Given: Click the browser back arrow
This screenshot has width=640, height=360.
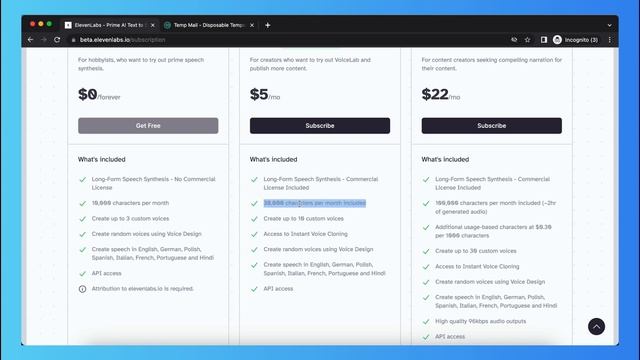Looking at the screenshot, I should (31, 40).
